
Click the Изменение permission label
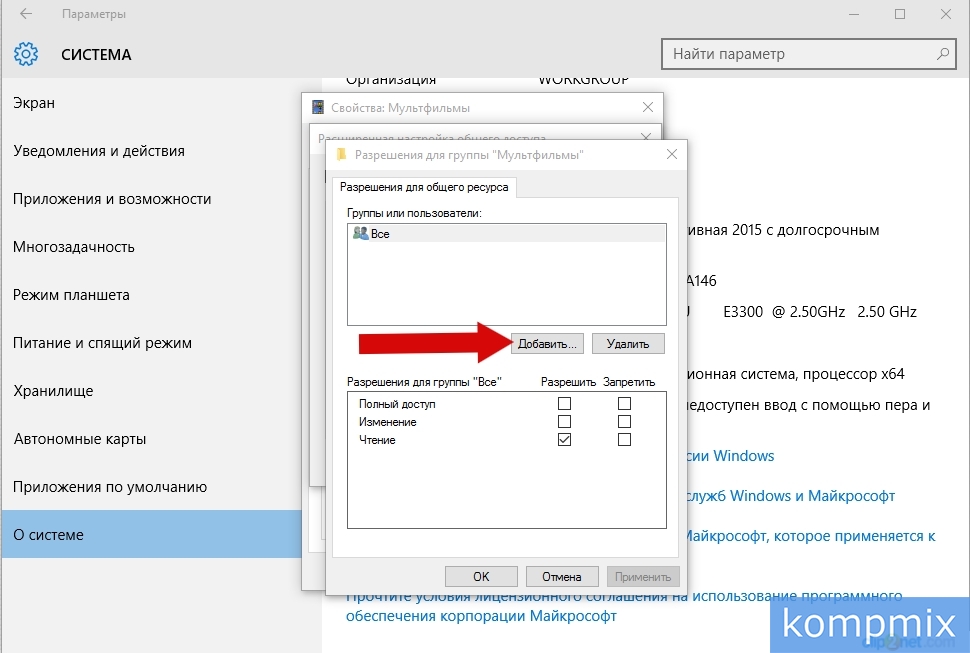pyautogui.click(x=388, y=422)
